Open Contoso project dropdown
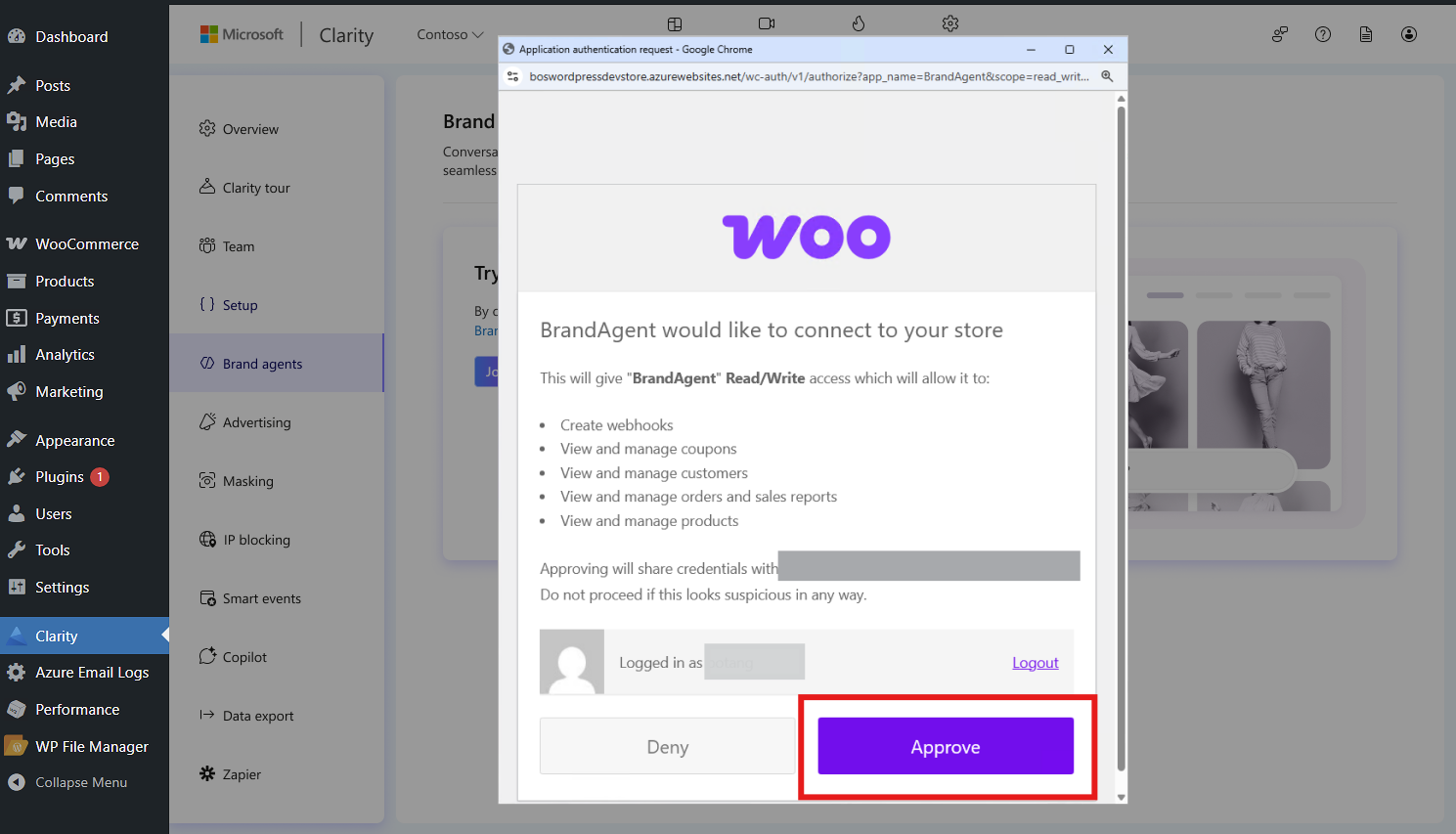This screenshot has width=1456, height=834. (450, 34)
